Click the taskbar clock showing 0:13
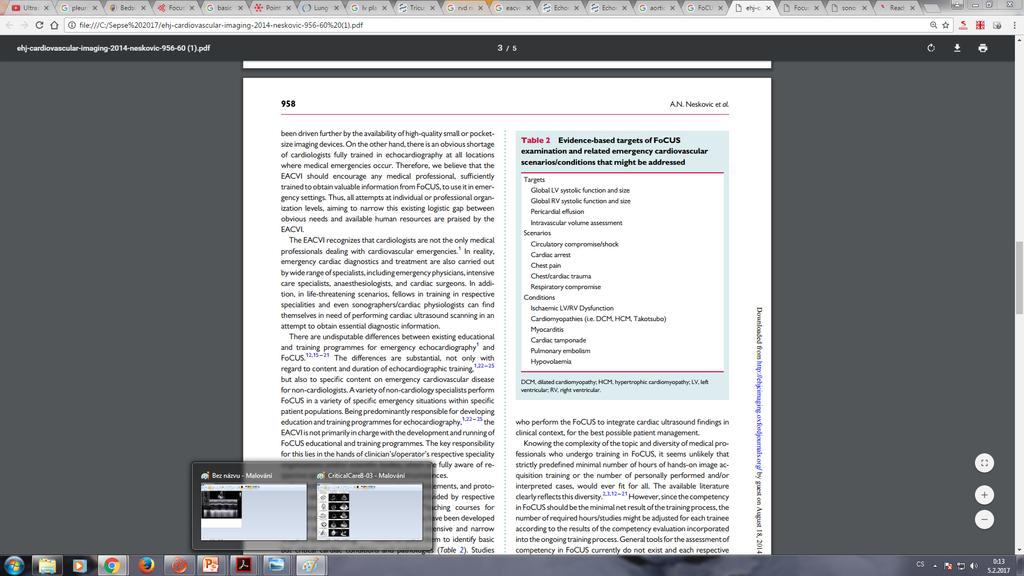The image size is (1024, 576). point(999,566)
